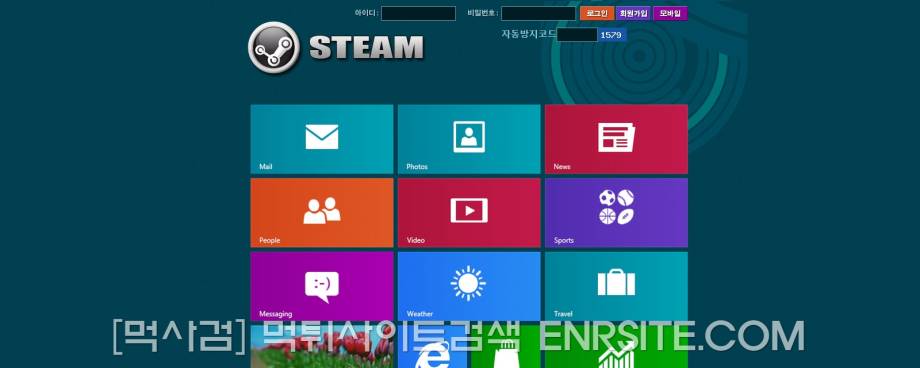Click the Sports tile label

click(564, 241)
